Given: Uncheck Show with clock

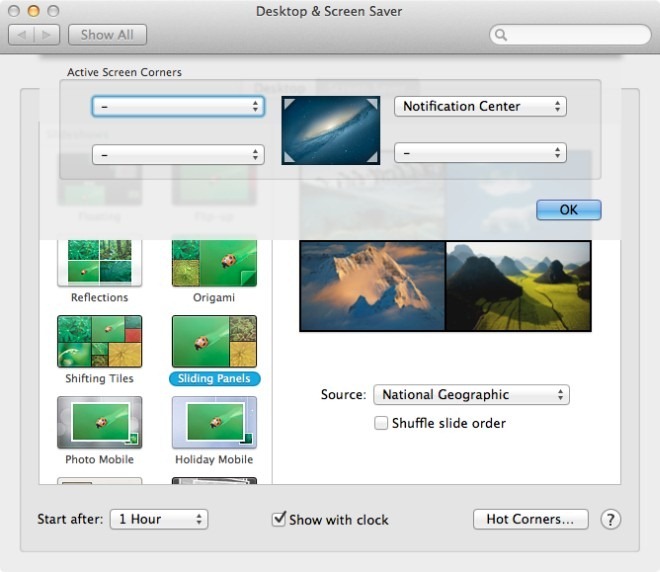Looking at the screenshot, I should pyautogui.click(x=279, y=519).
